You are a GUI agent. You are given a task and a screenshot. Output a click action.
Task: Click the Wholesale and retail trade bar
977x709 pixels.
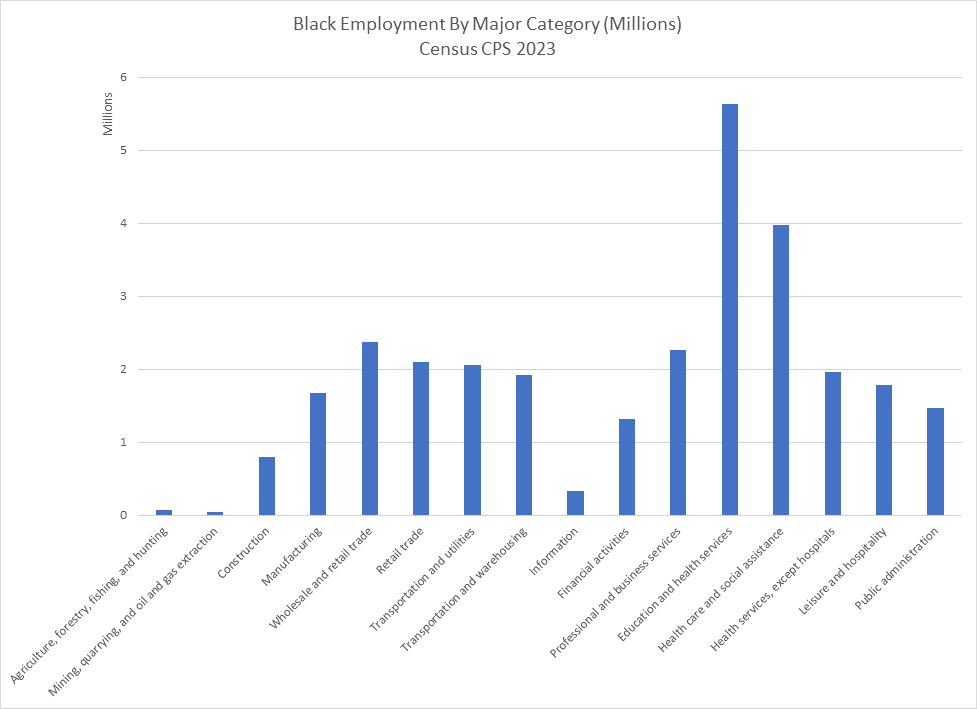coord(370,428)
